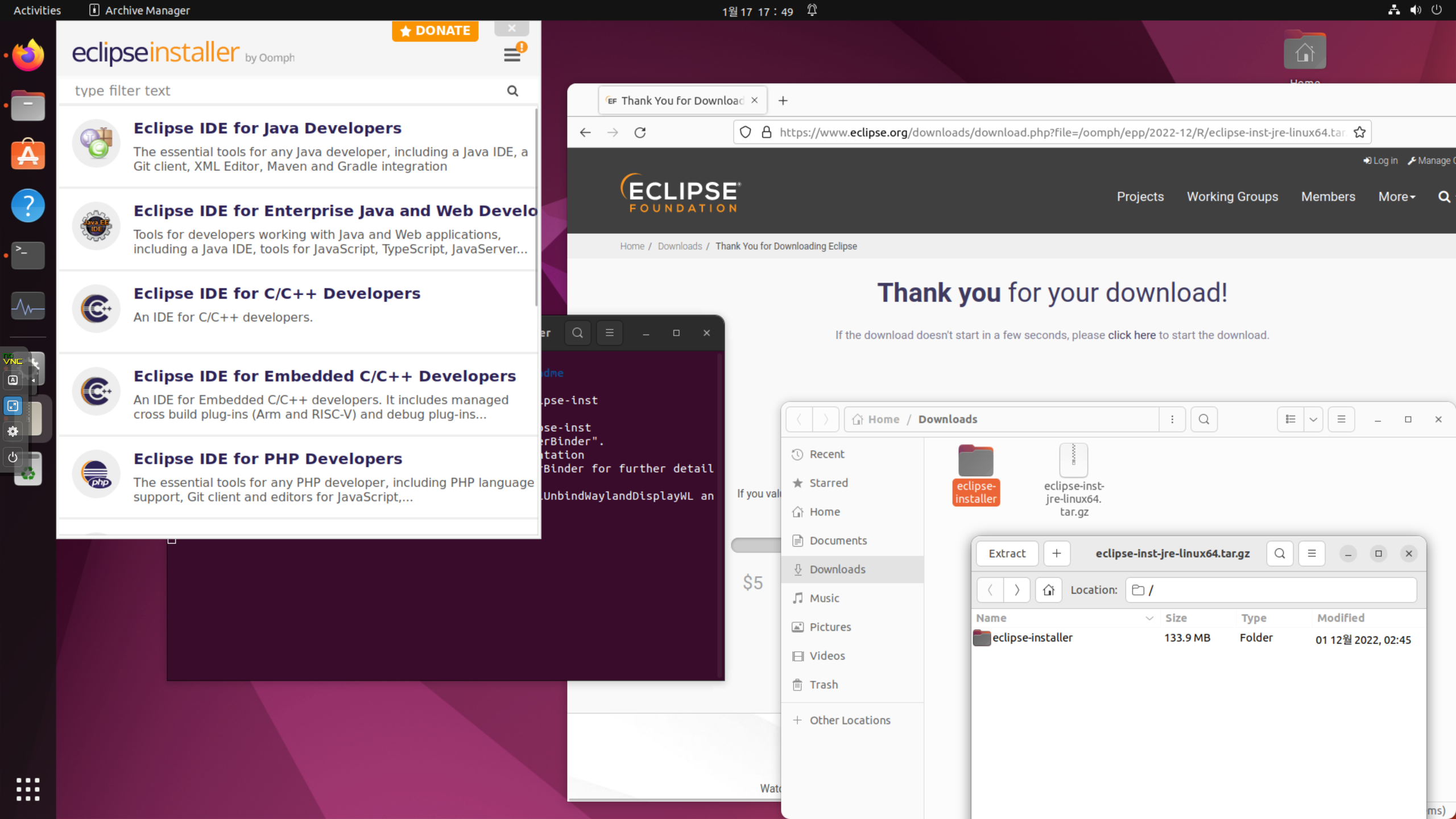Select the PHP Developers product icon

tap(96, 474)
